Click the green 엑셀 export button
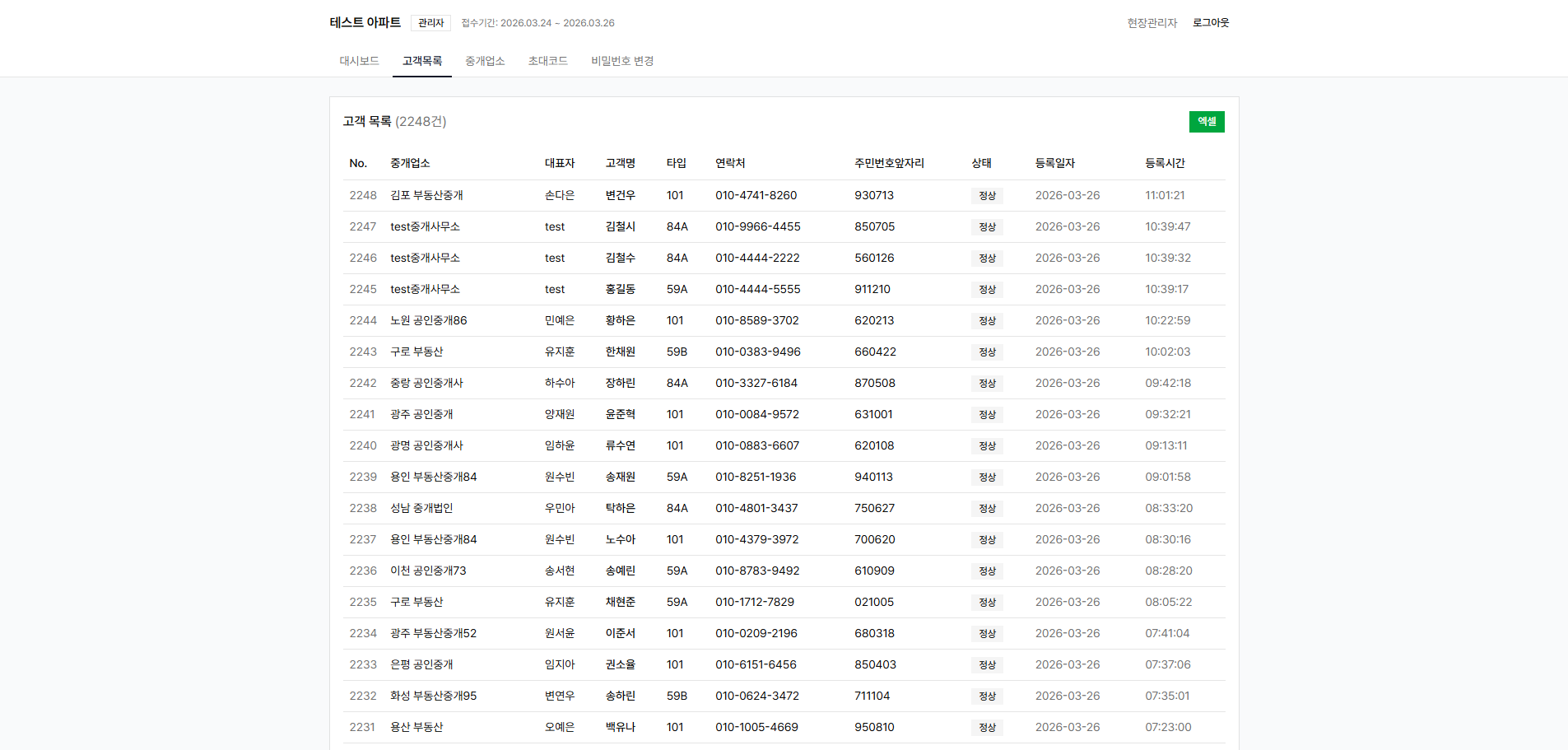 pos(1206,121)
